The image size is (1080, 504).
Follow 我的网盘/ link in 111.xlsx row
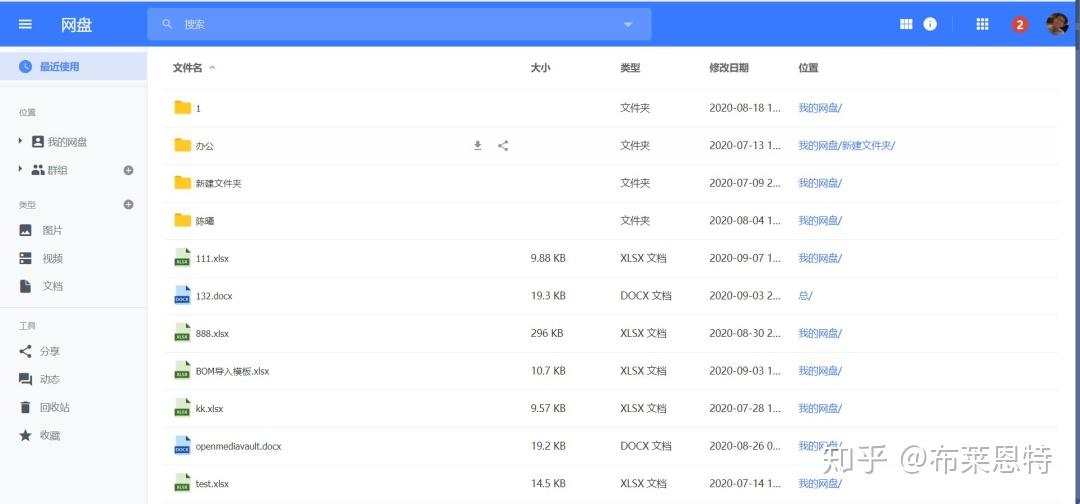pos(820,258)
